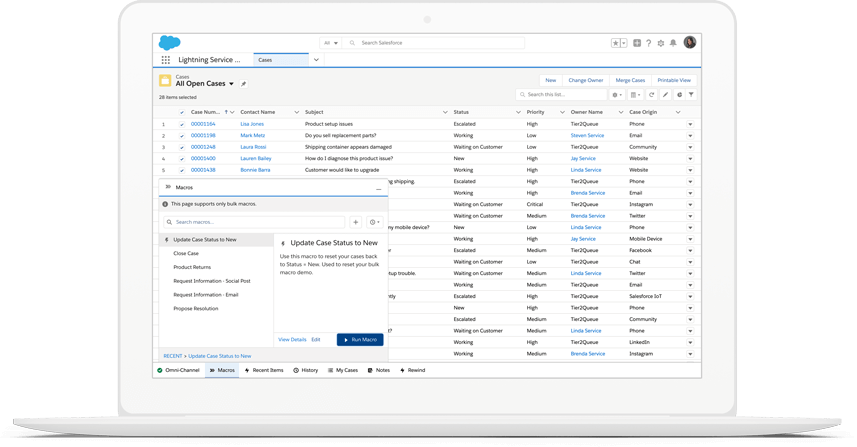Screen dimensions: 857x447
Task: Click the Change Owner button
Action: tap(585, 80)
